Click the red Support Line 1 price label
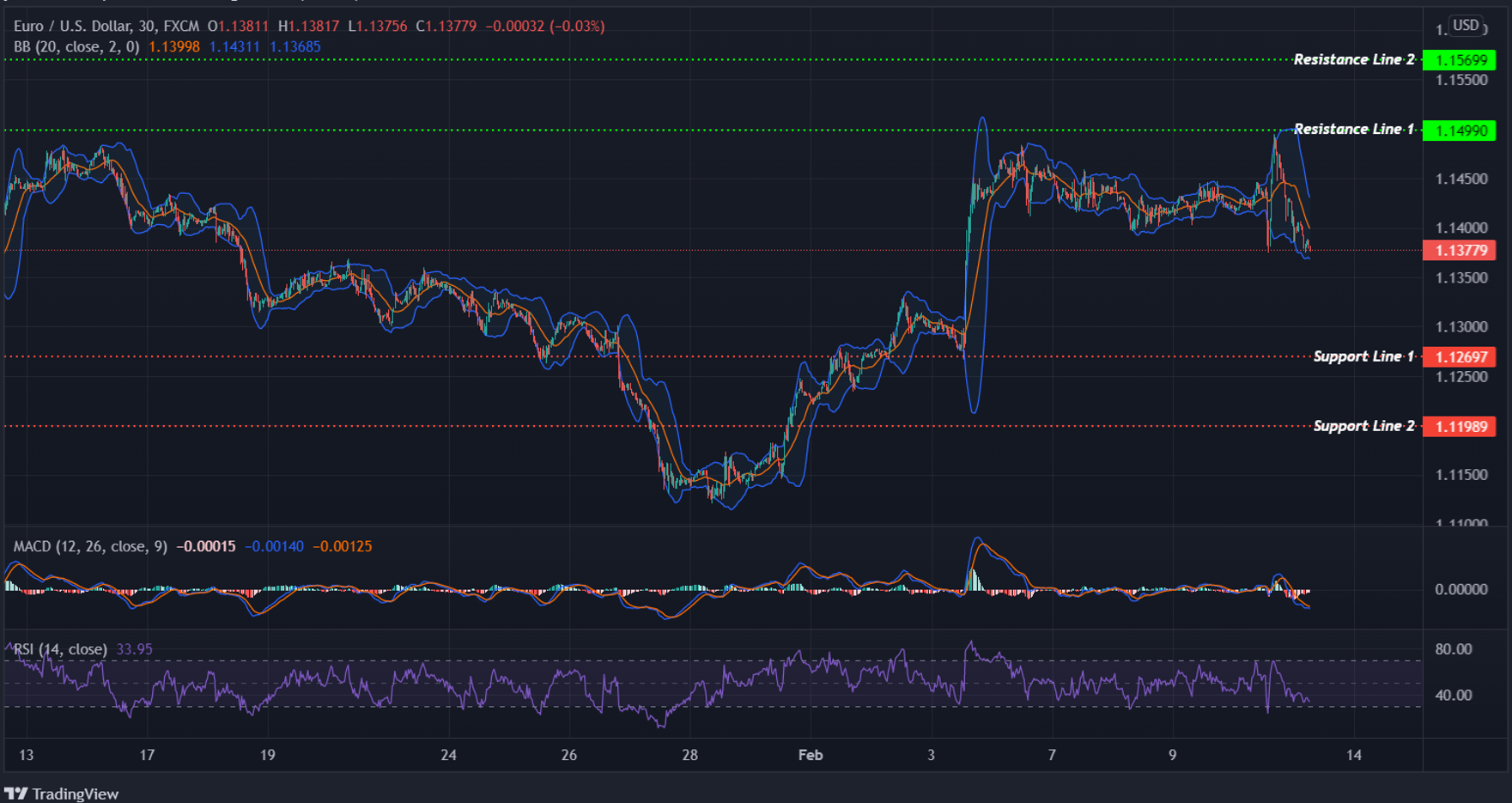This screenshot has height=803, width=1512. pyautogui.click(x=1461, y=356)
